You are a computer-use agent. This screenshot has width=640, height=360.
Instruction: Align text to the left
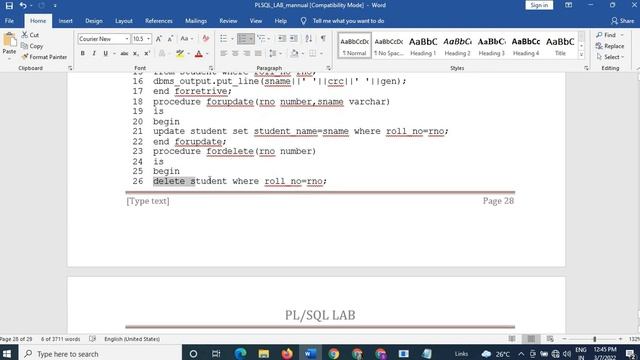223,53
